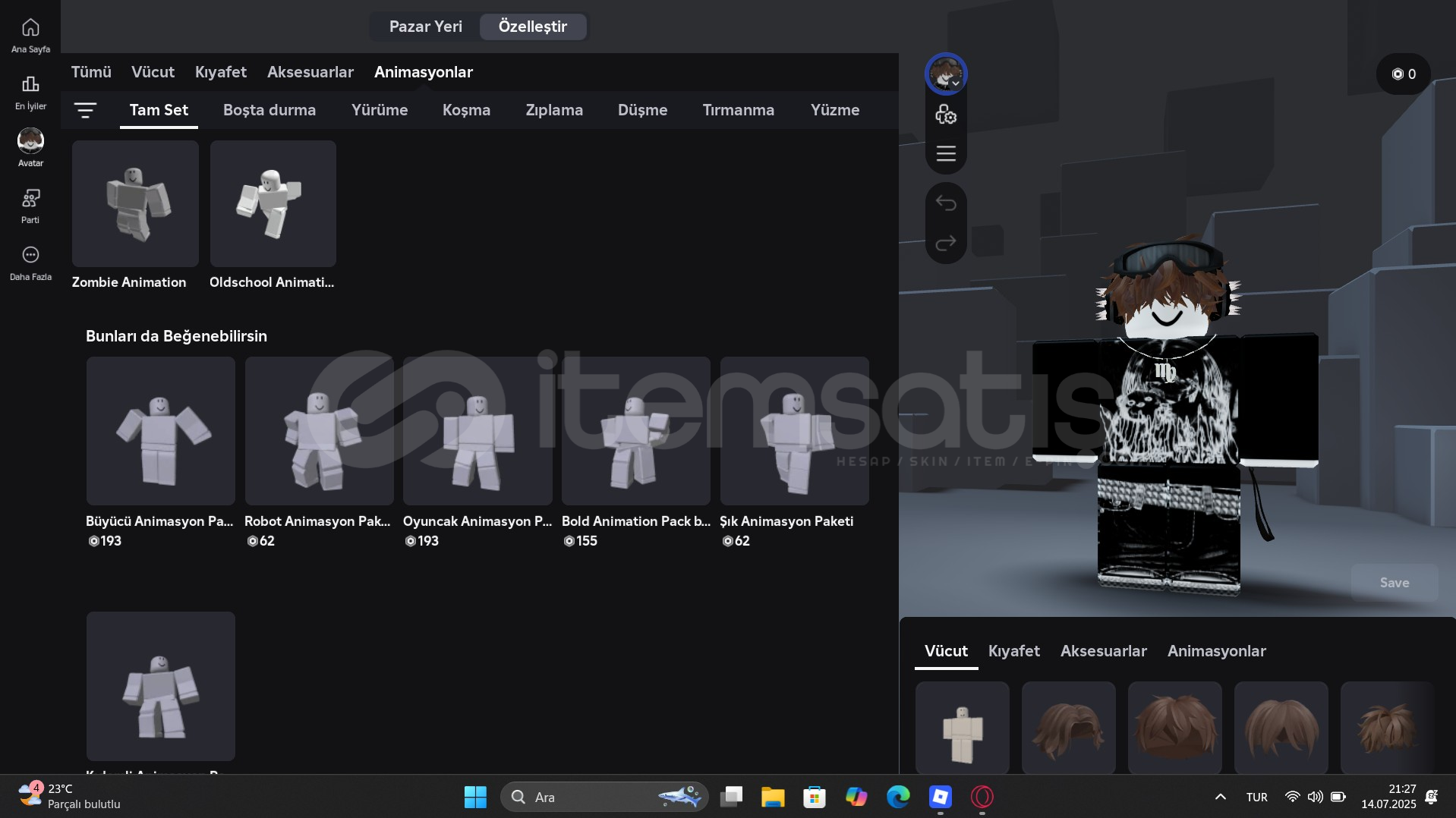Select Aksesuarlar tab in equipped panel
This screenshot has height=818, width=1456.
(x=1104, y=651)
